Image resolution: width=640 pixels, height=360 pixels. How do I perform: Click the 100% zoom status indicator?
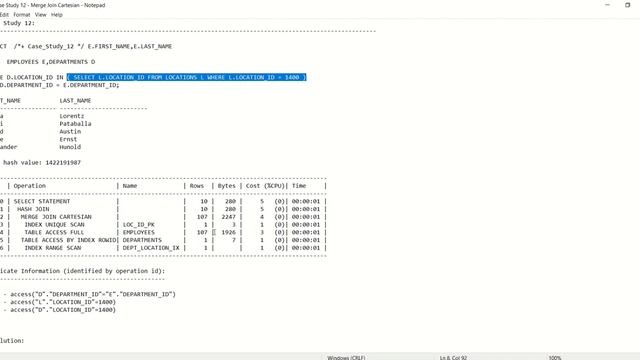(x=555, y=358)
